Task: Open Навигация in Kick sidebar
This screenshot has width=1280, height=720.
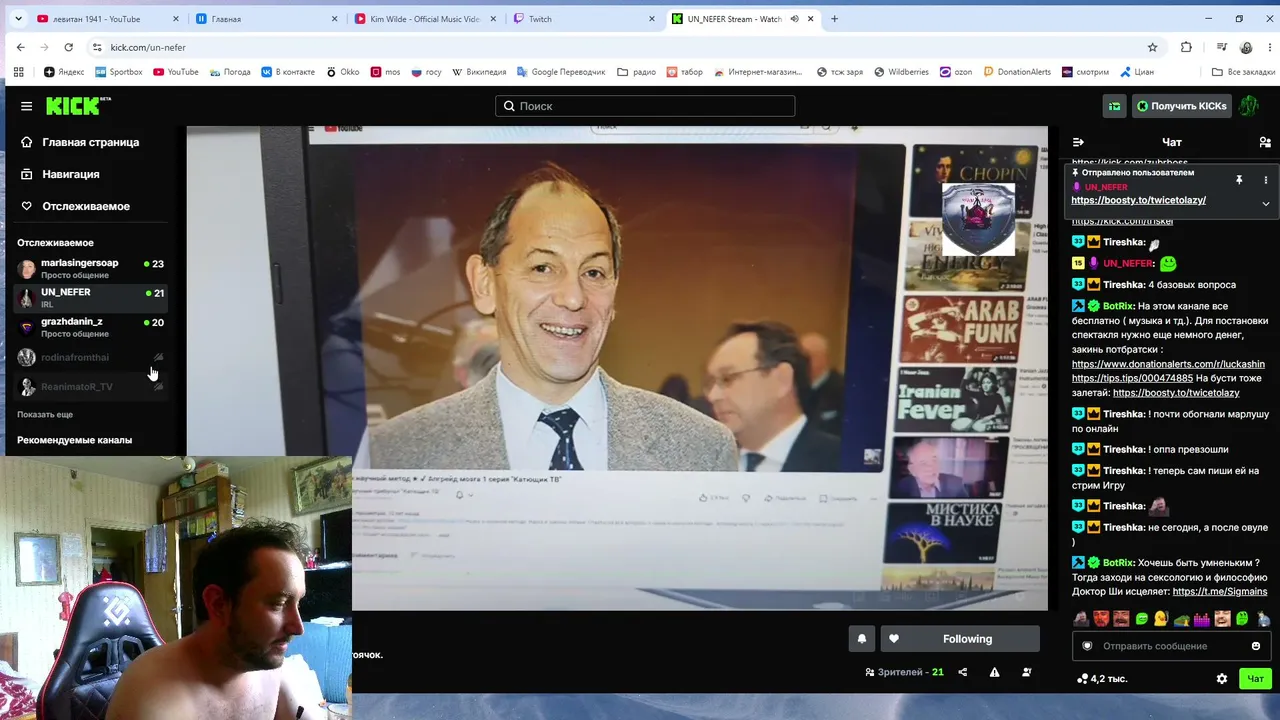Action: coord(70,174)
